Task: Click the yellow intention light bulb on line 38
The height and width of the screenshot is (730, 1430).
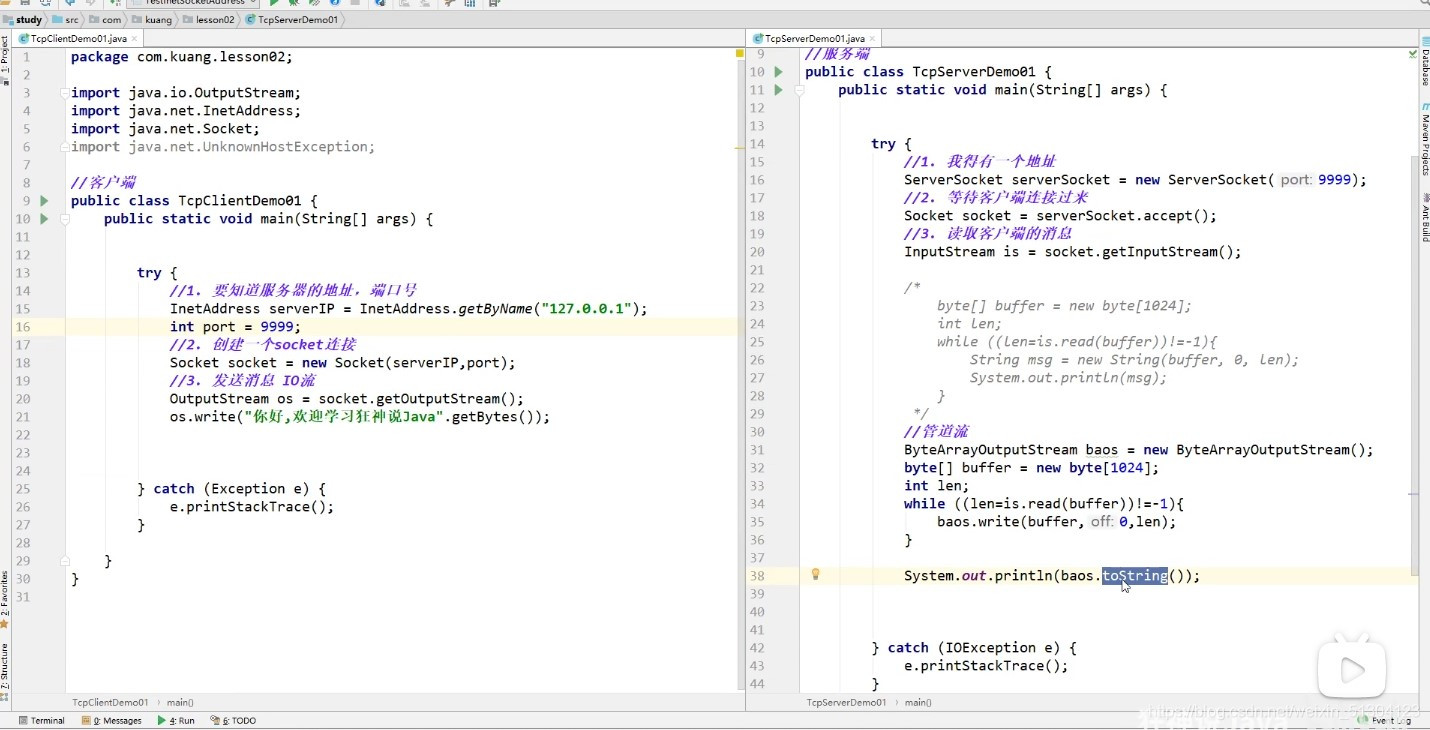Action: point(815,575)
